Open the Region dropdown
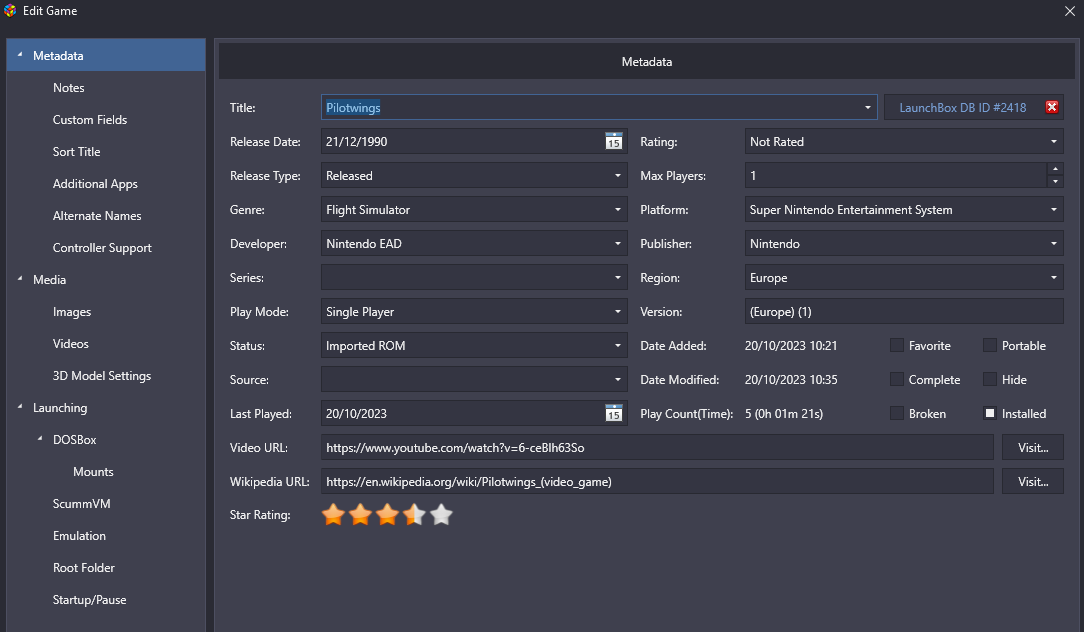The height and width of the screenshot is (632, 1084). pos(1054,277)
